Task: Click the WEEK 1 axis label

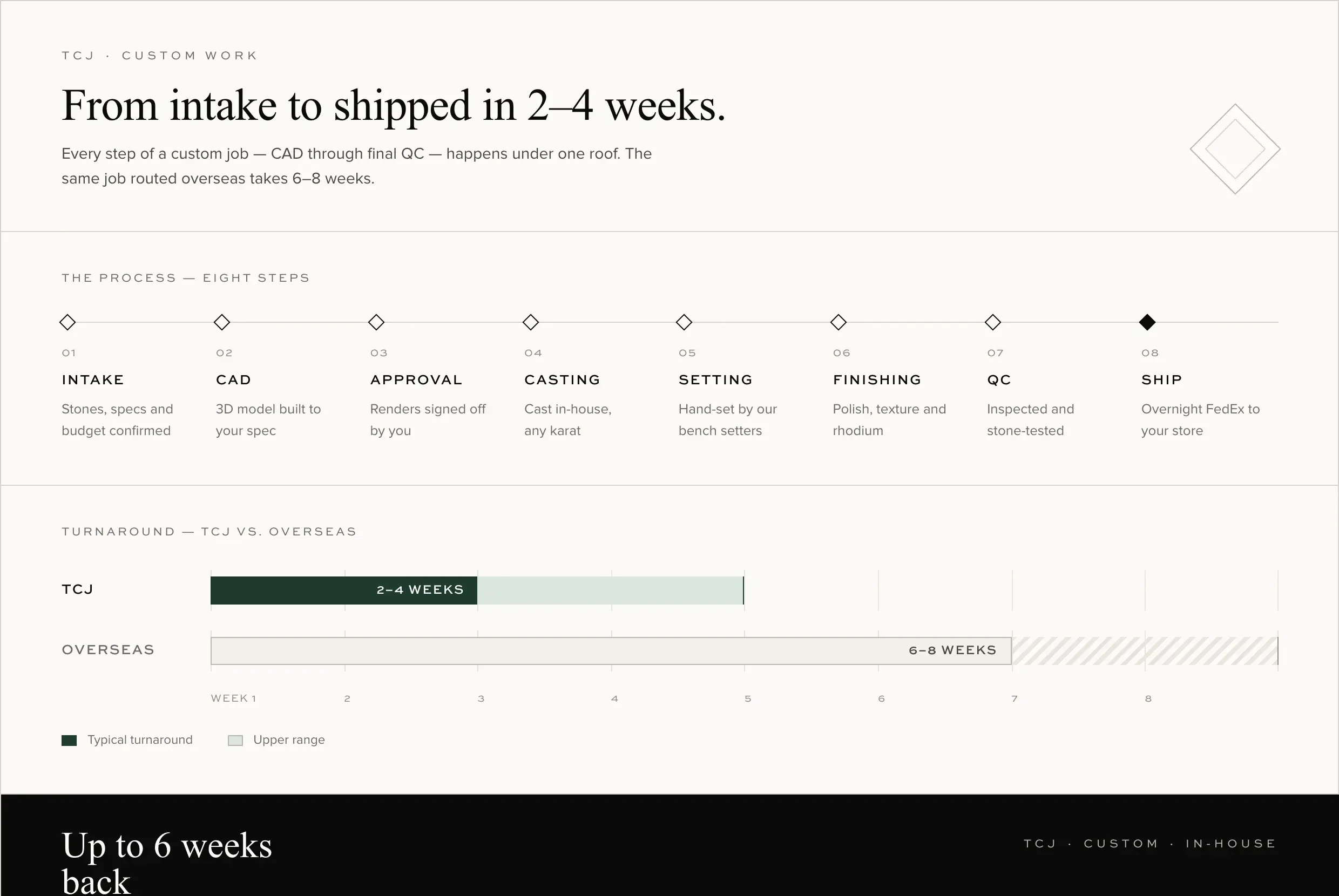Action: click(234, 698)
